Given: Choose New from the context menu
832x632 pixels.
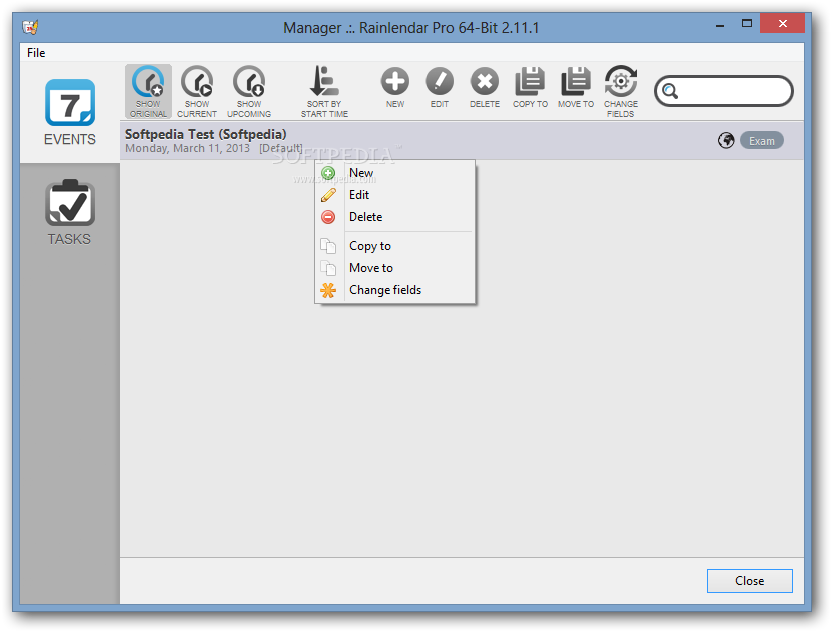Looking at the screenshot, I should pyautogui.click(x=395, y=173).
